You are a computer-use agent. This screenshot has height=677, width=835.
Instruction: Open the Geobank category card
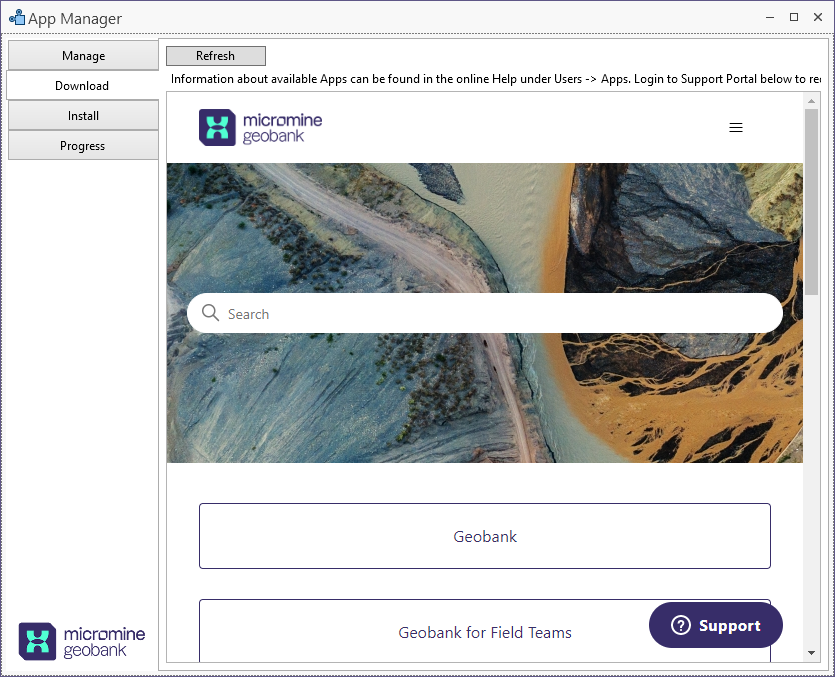click(485, 536)
